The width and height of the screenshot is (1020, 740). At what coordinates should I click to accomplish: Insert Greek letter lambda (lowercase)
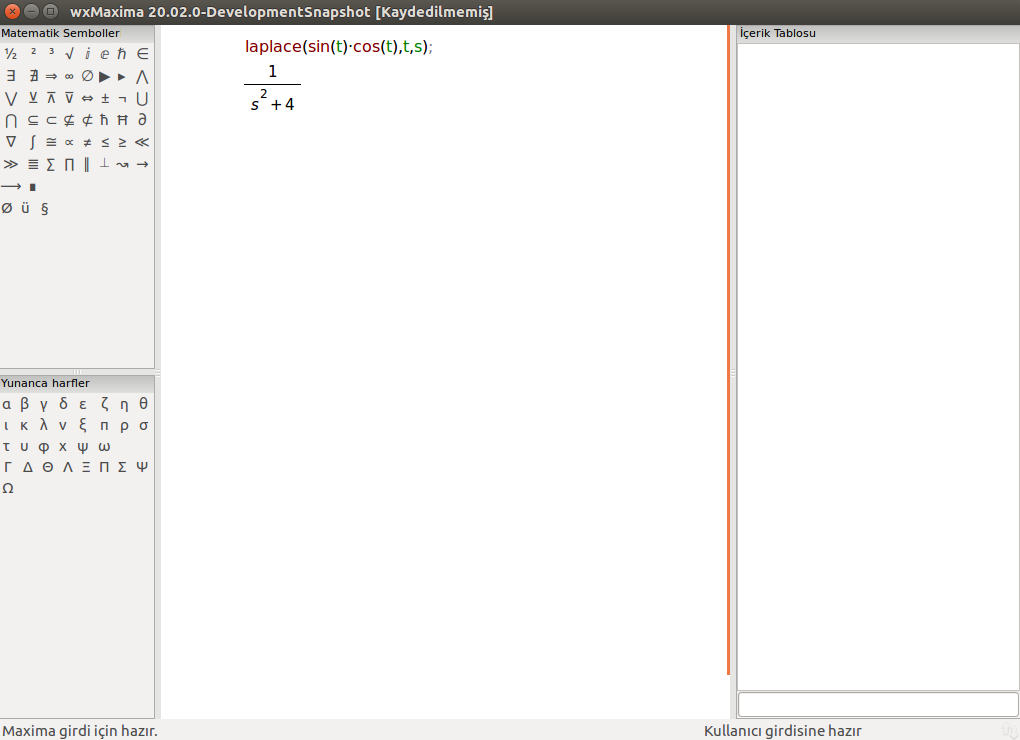(x=44, y=425)
